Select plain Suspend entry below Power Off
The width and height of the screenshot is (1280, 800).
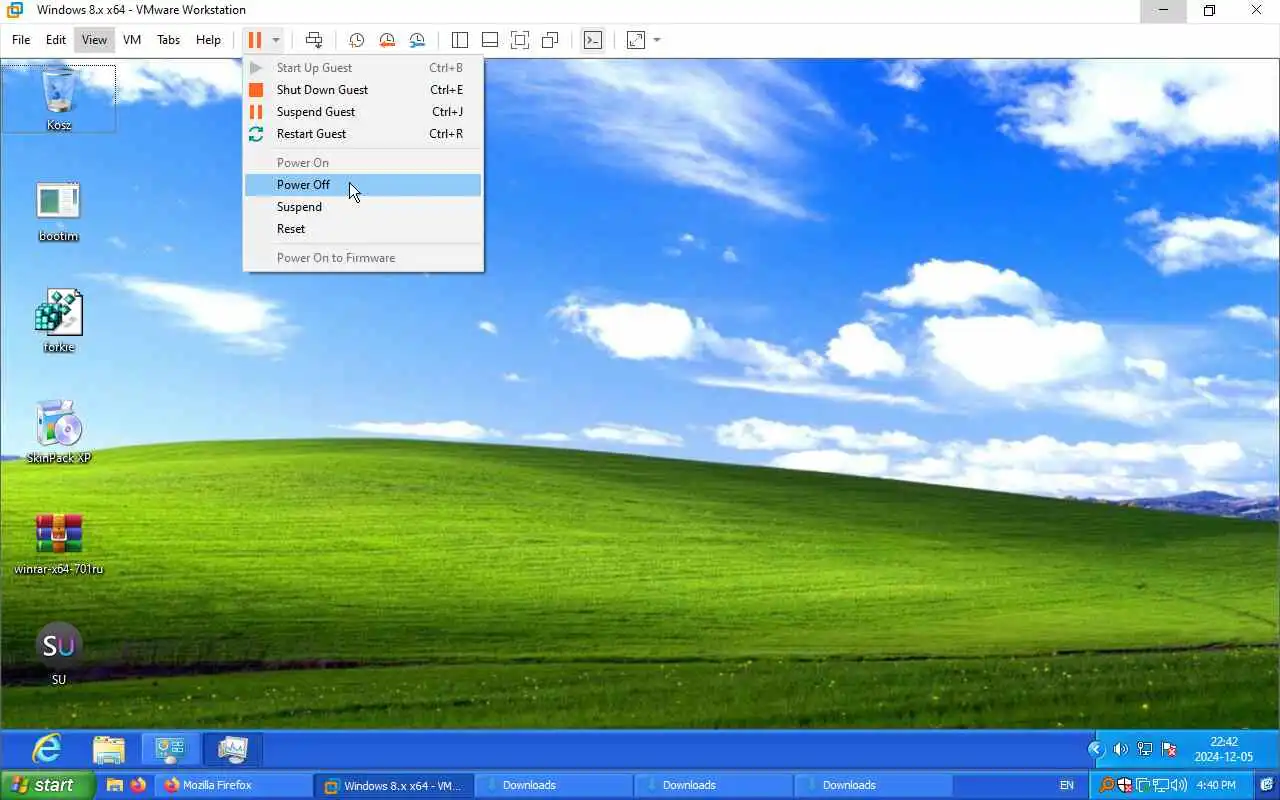(363, 207)
